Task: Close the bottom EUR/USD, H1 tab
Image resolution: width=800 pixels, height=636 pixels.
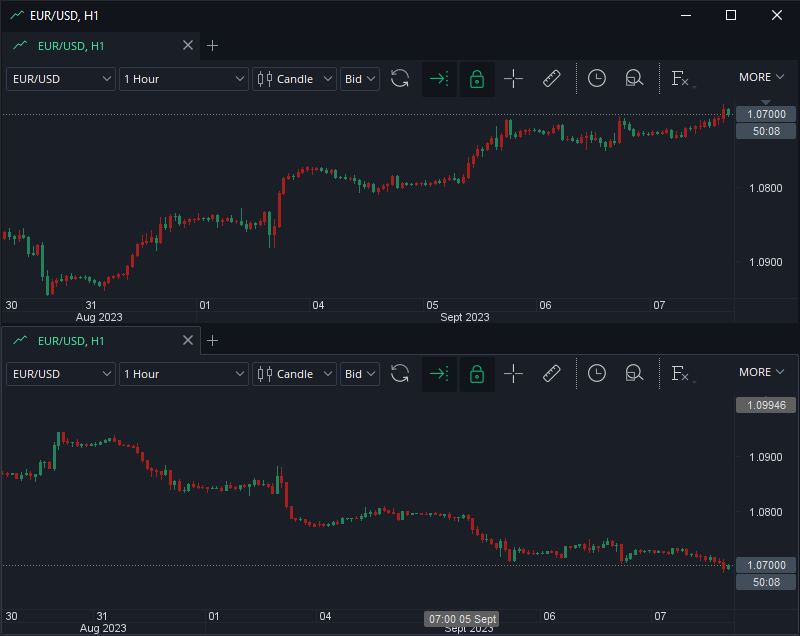Action: pyautogui.click(x=188, y=340)
